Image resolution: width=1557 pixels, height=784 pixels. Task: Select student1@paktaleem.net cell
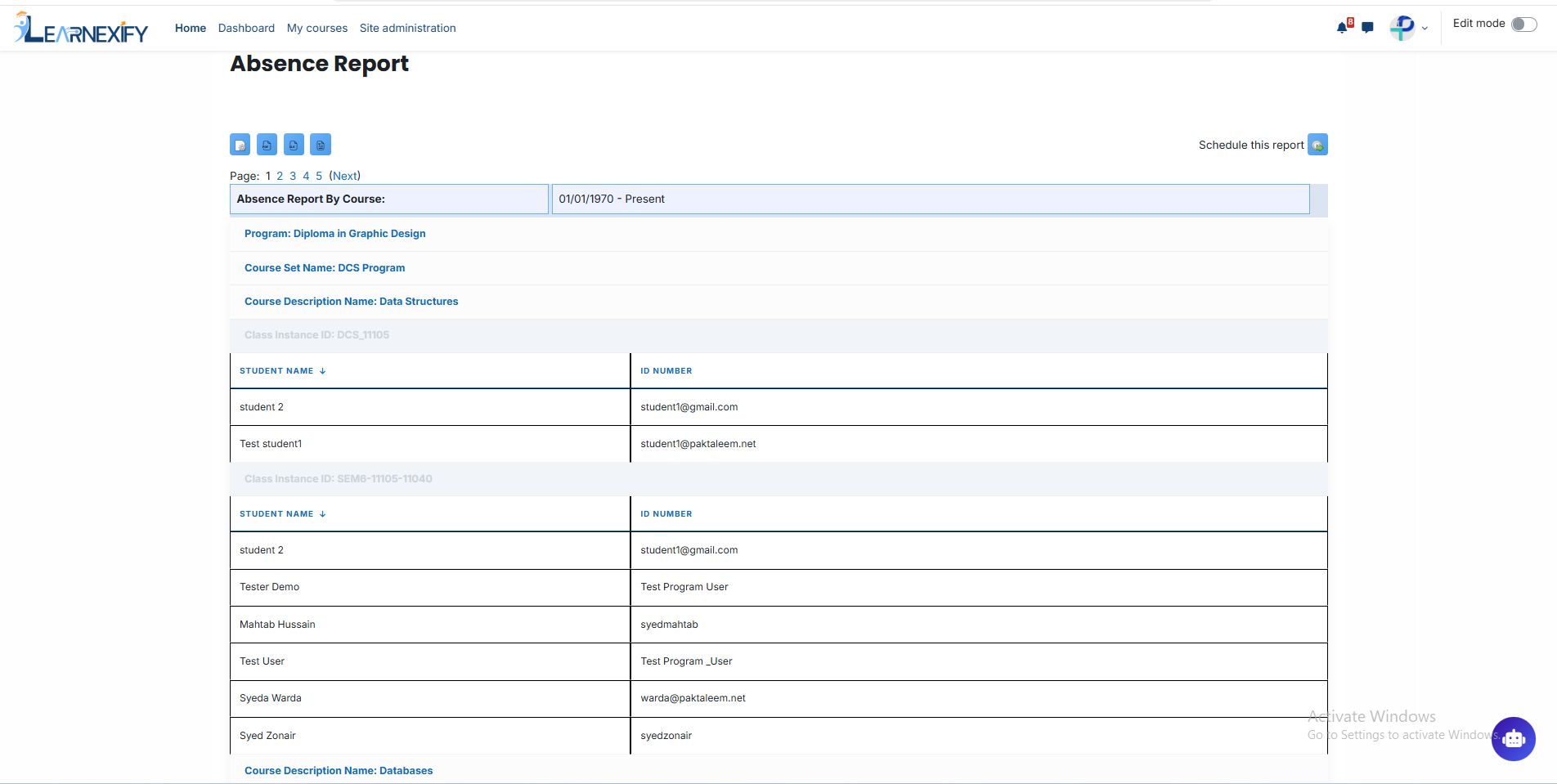pos(979,444)
